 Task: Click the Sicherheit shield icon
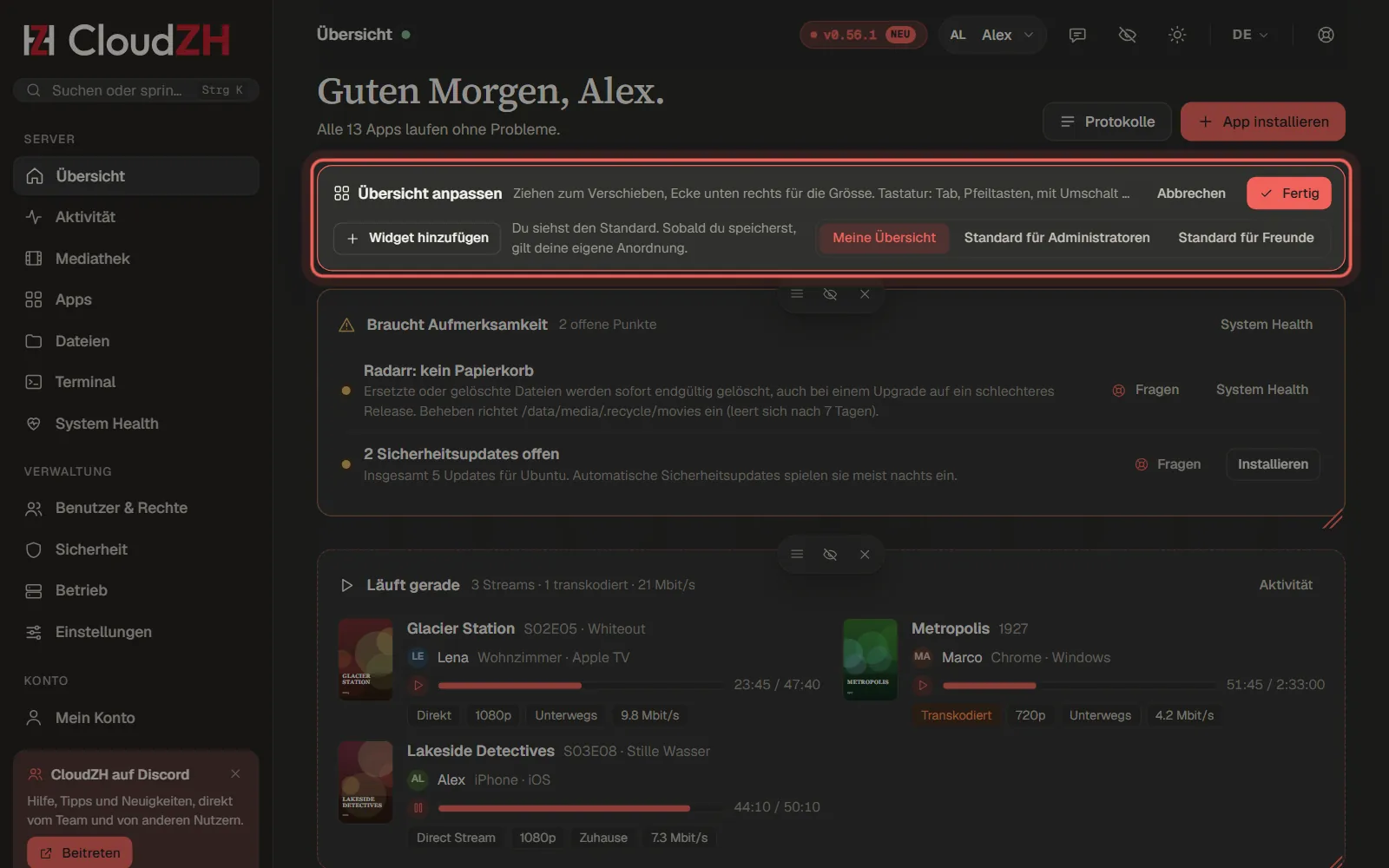pyautogui.click(x=34, y=549)
